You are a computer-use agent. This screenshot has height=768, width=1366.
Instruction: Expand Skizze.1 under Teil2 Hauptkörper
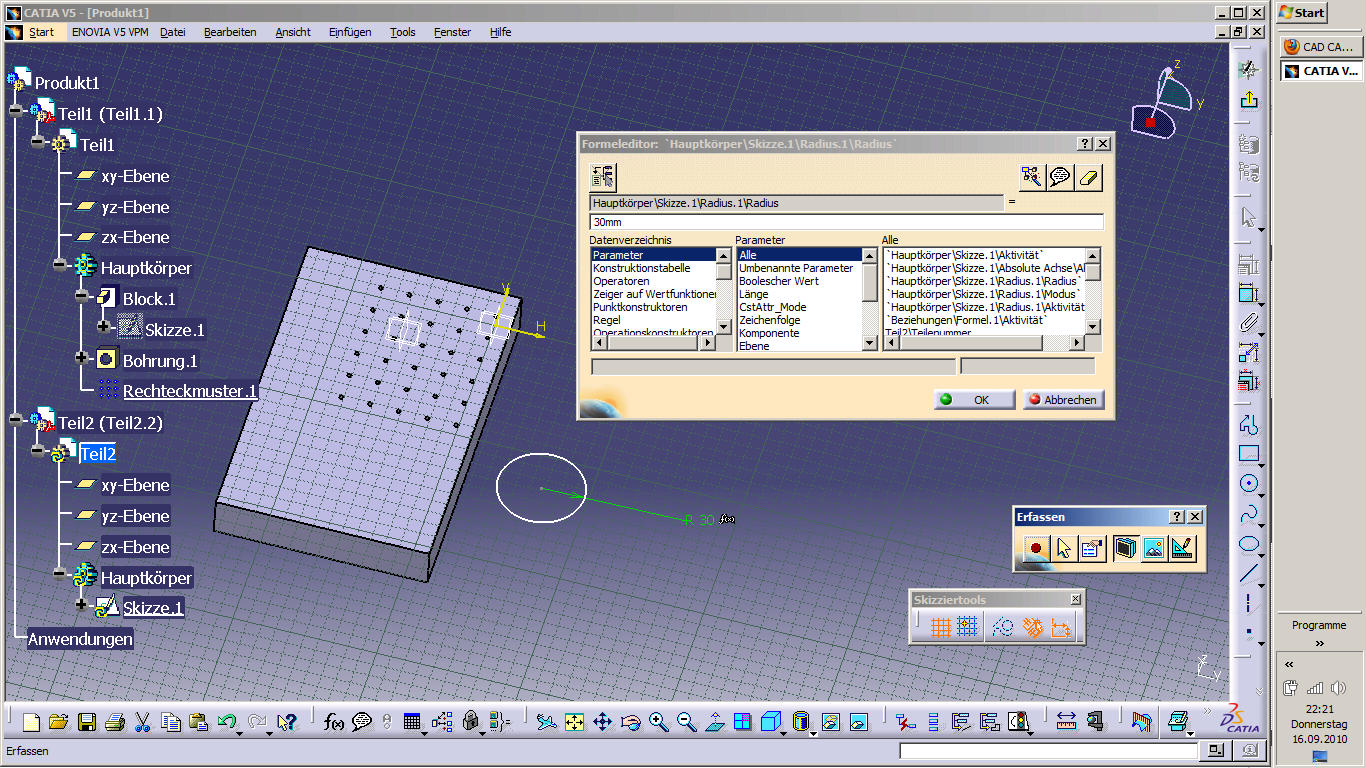[x=82, y=605]
